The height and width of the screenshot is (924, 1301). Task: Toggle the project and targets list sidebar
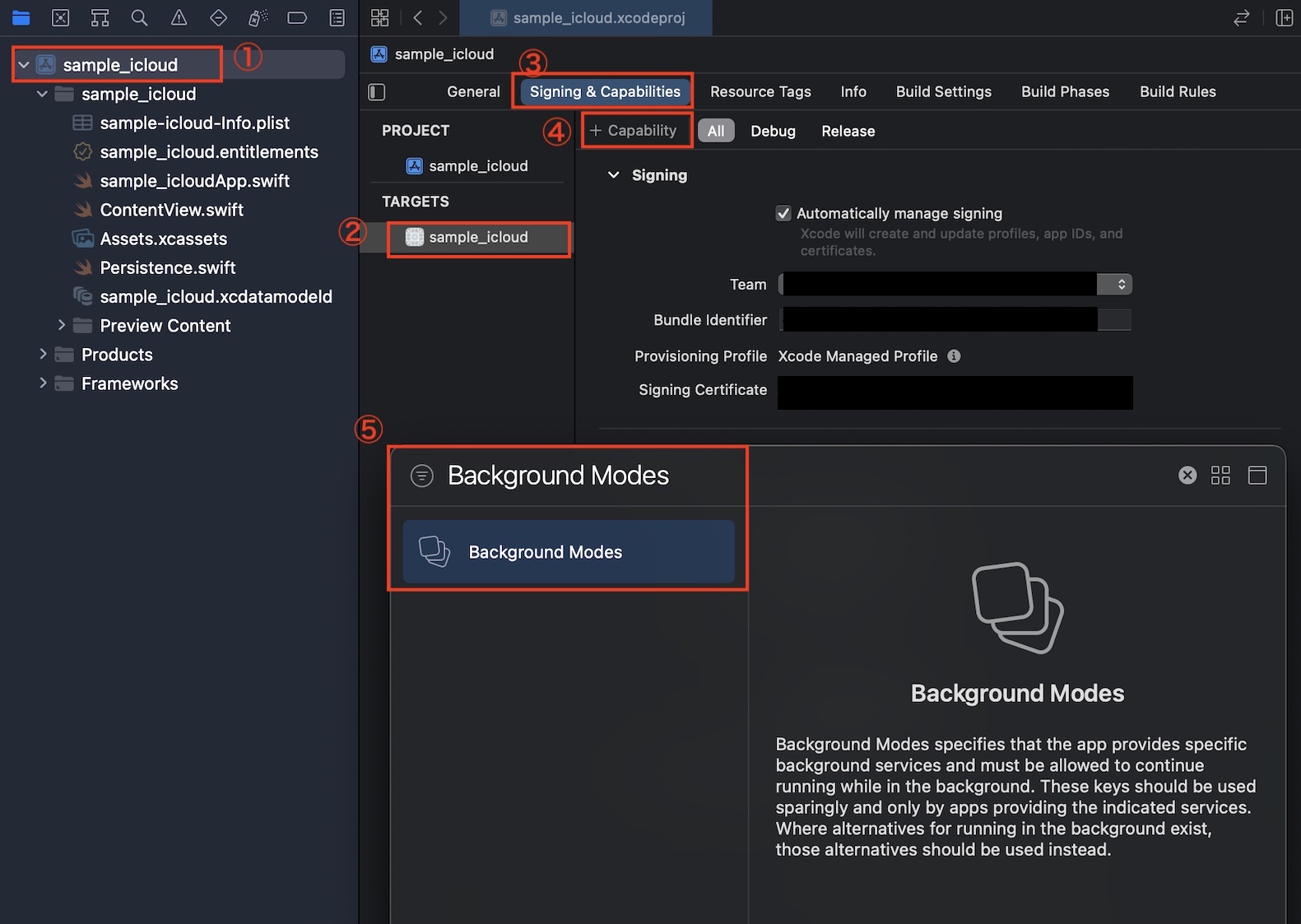pos(377,92)
